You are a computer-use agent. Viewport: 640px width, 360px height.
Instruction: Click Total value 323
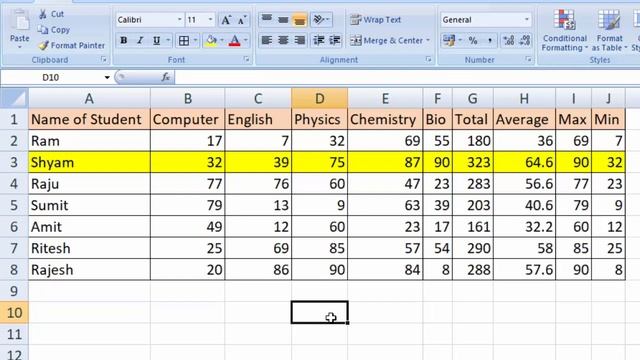473,162
